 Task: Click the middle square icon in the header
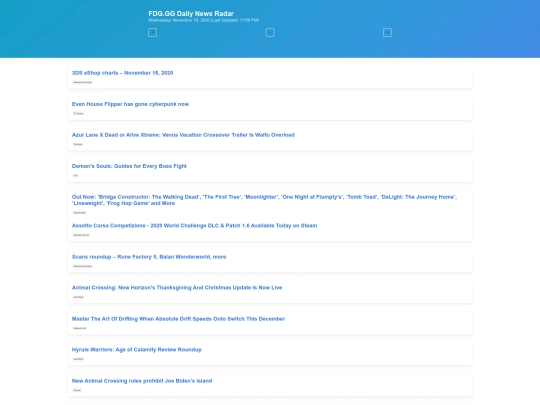[270, 32]
